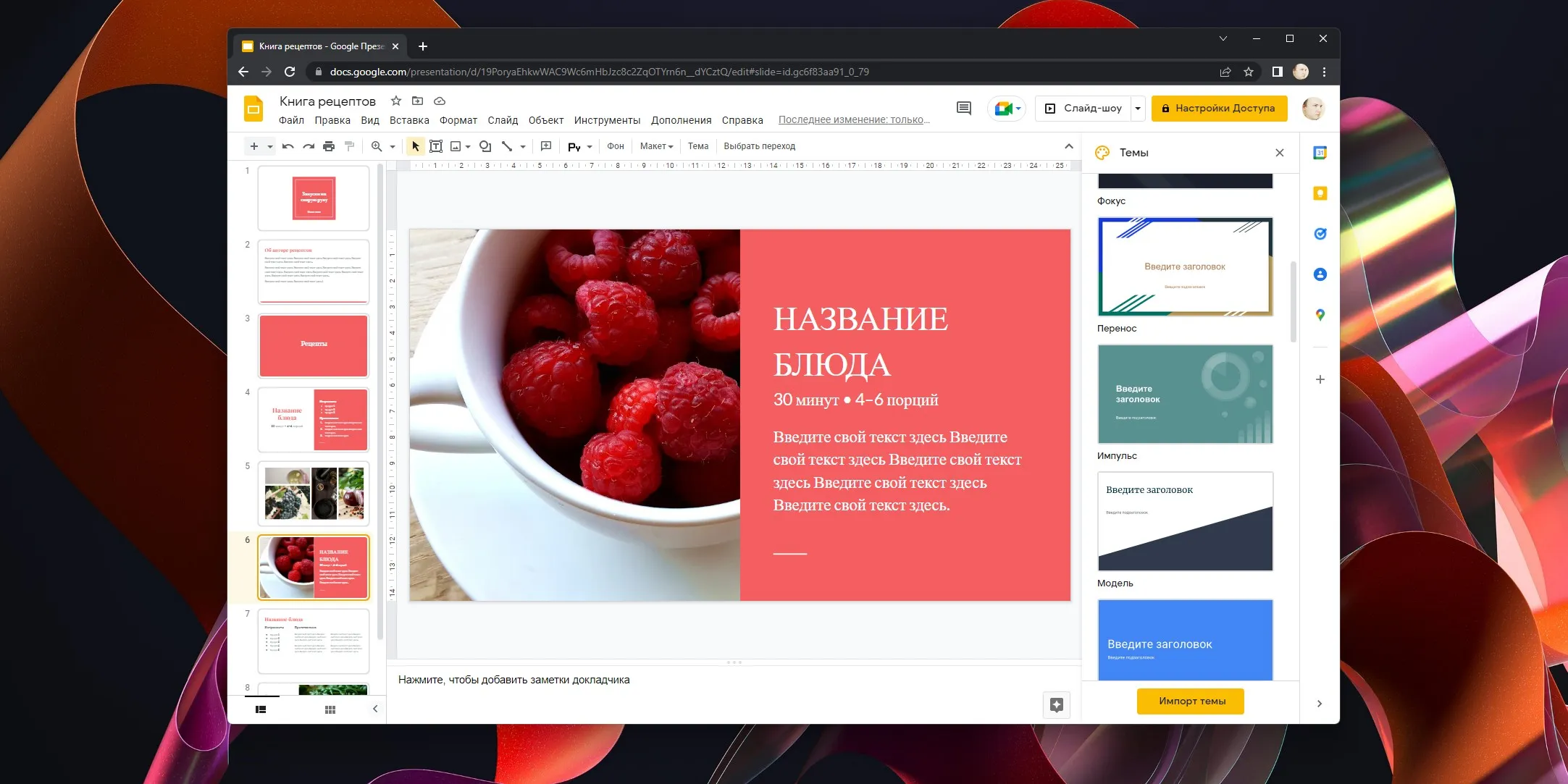Switch to grid view

[330, 709]
